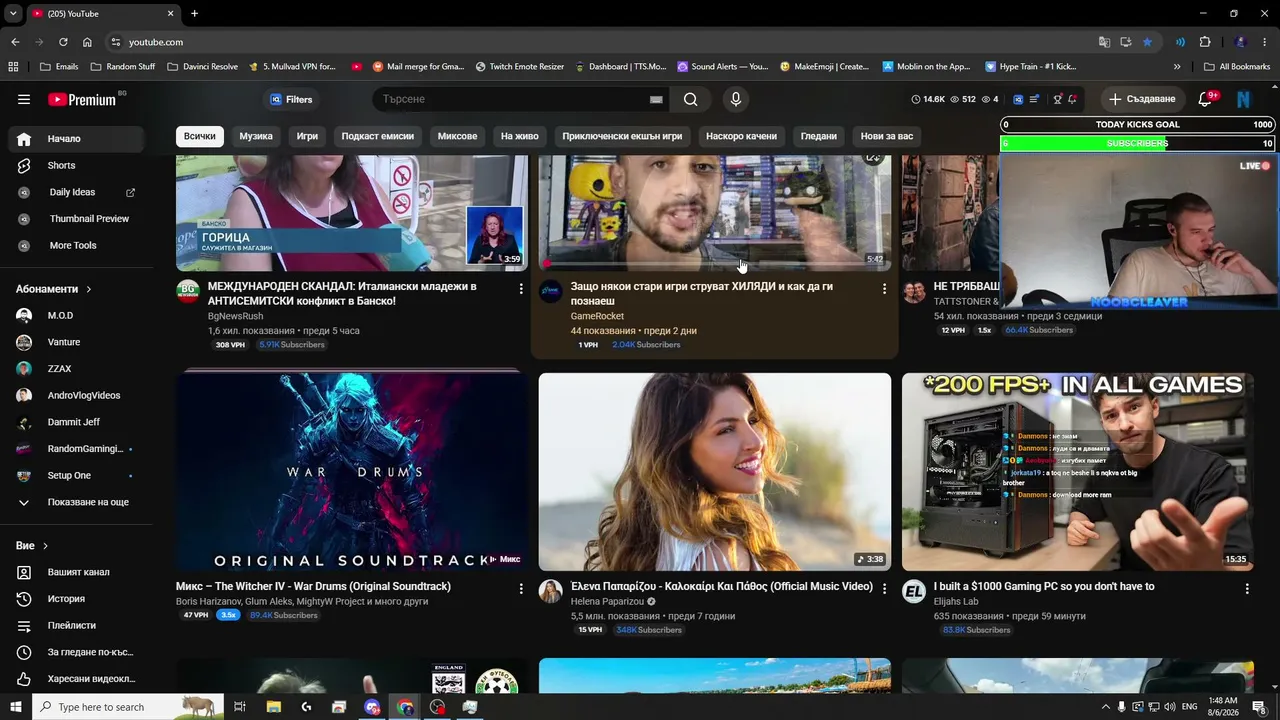Open the Davinci Resolve bookmark folder
Image resolution: width=1280 pixels, height=720 pixels.
click(203, 67)
